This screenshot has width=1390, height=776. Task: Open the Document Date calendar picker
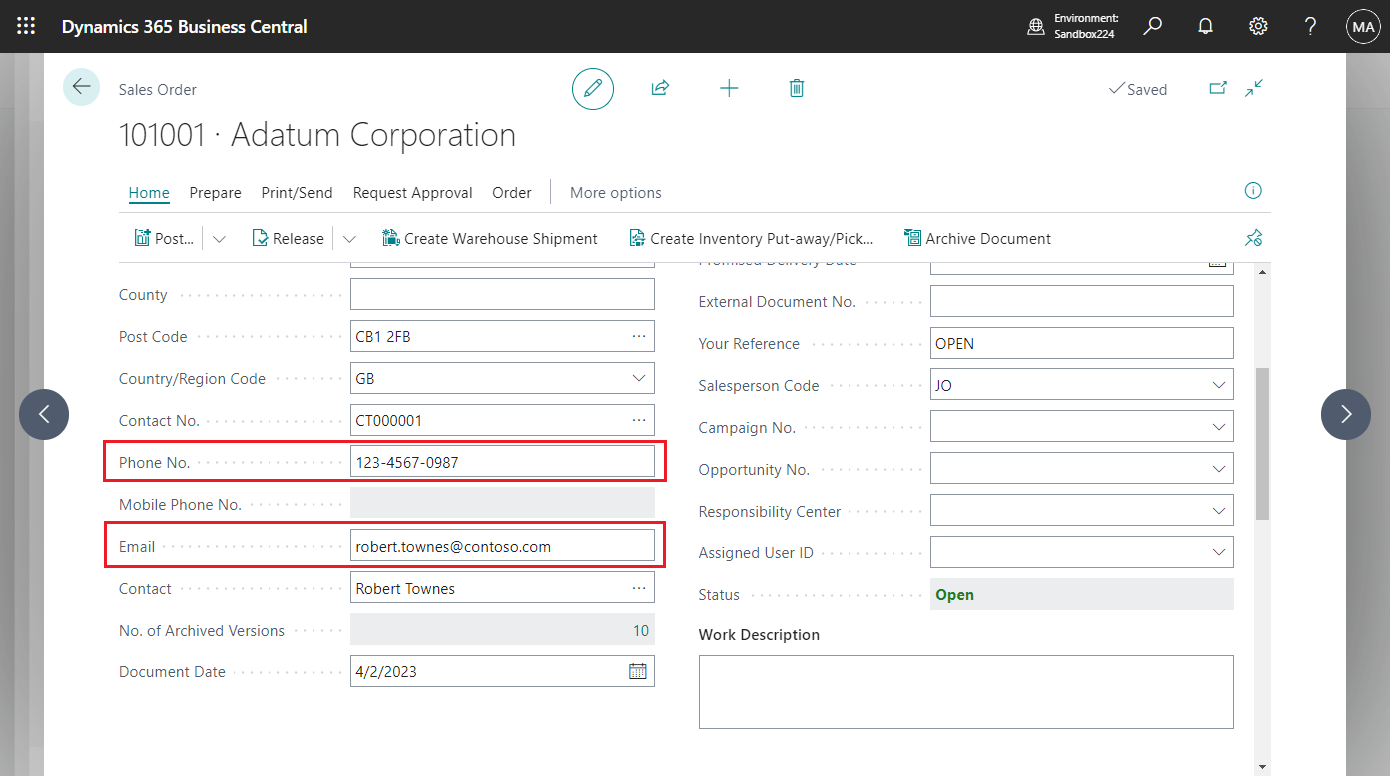pyautogui.click(x=637, y=670)
